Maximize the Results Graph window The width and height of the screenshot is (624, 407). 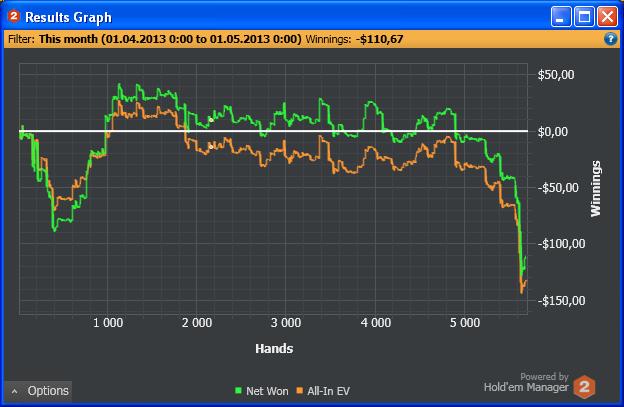tap(584, 17)
